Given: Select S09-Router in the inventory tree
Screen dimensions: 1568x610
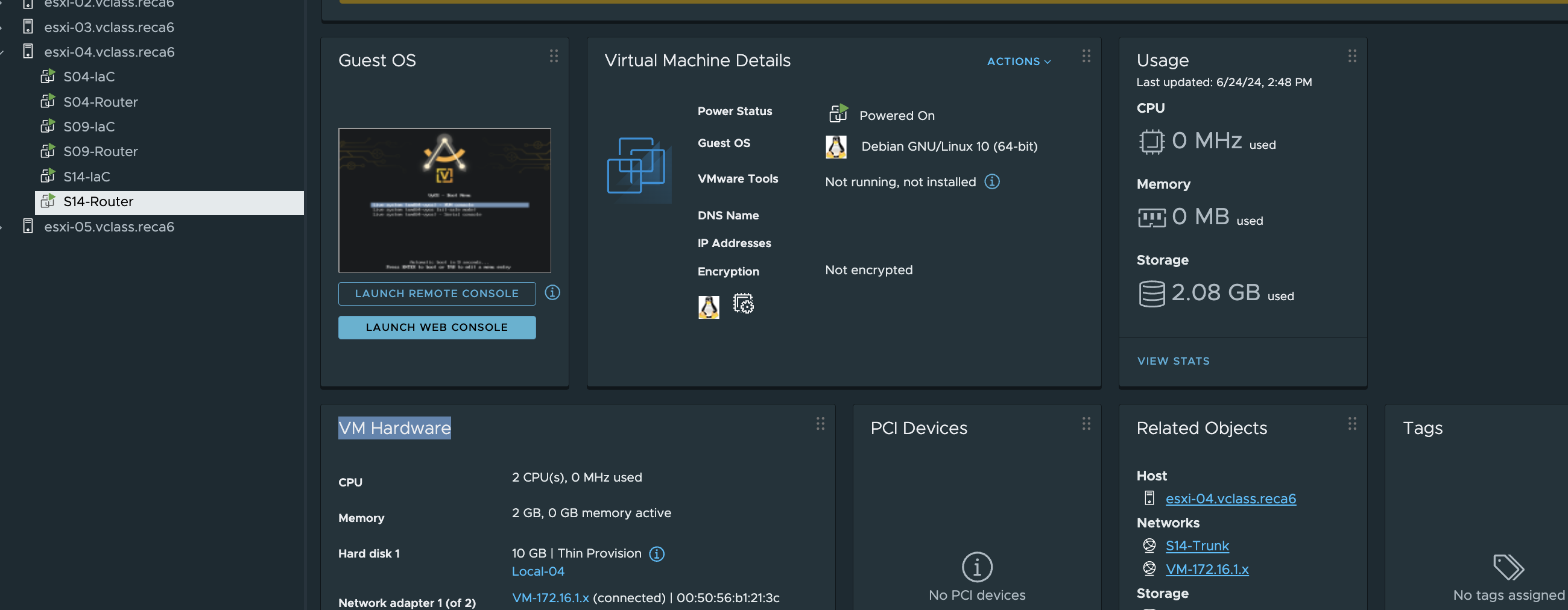Looking at the screenshot, I should point(101,151).
